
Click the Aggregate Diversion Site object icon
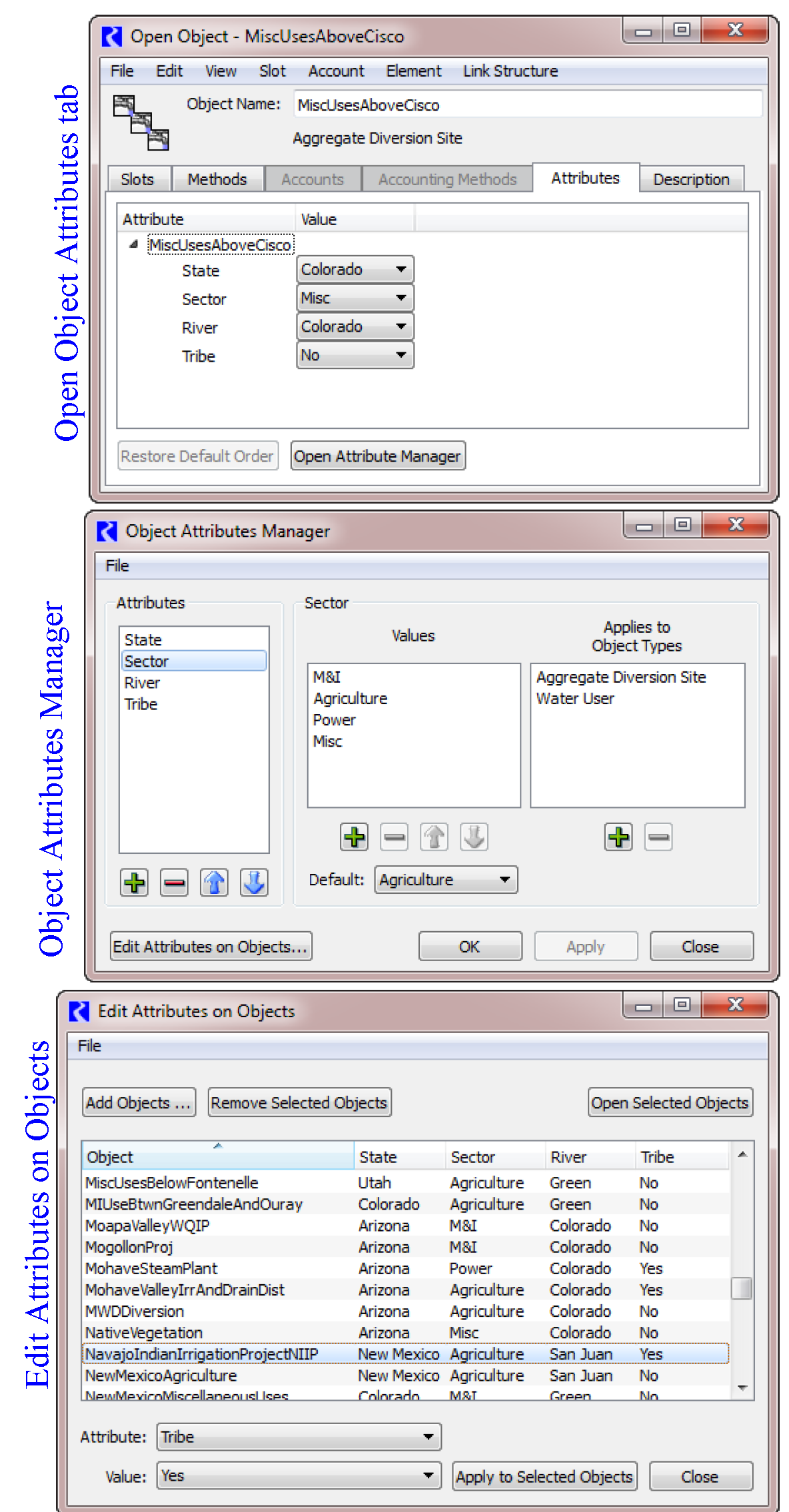point(141,123)
